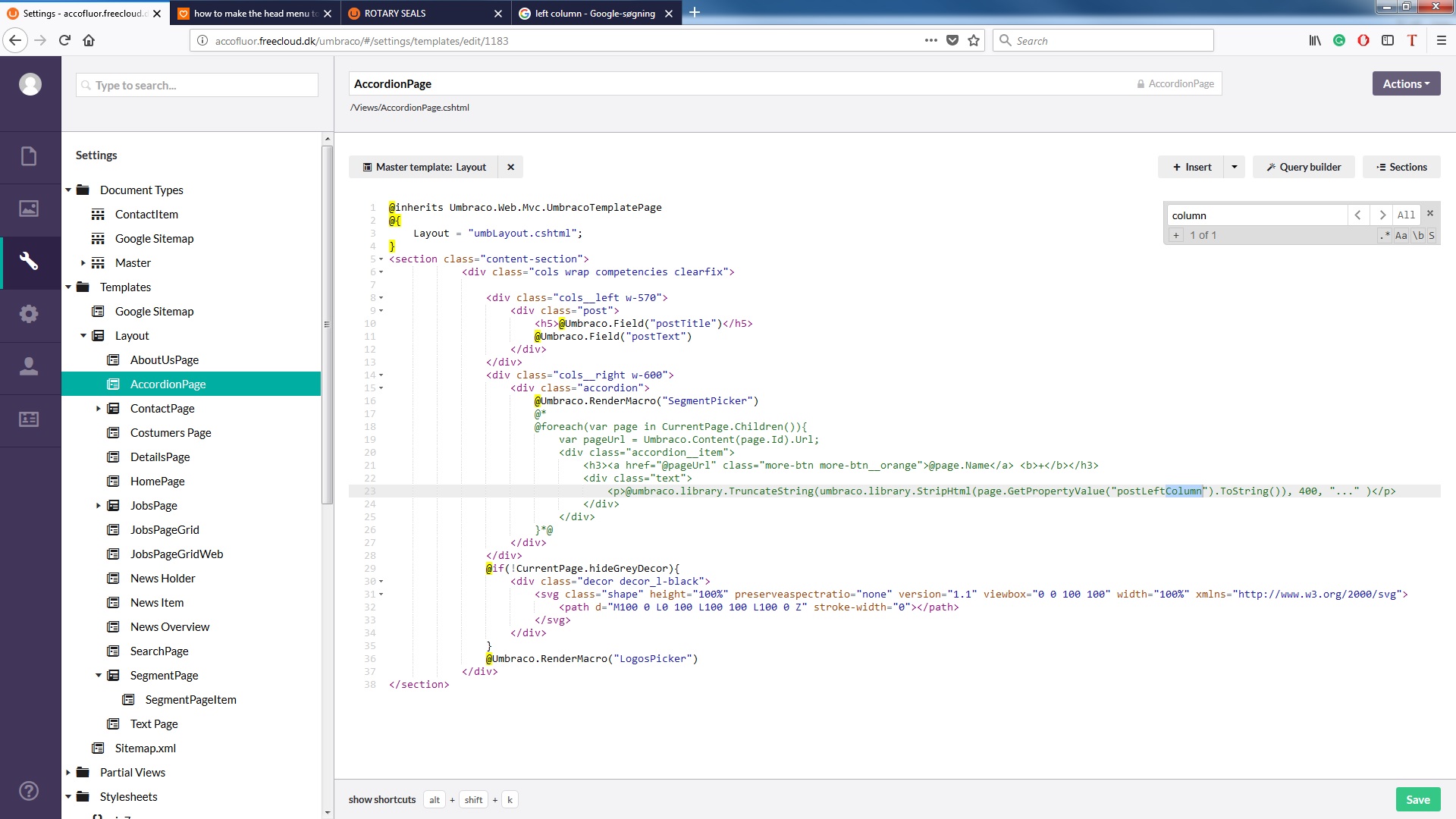This screenshot has height=819, width=1456.
Task: Open the user avatar profile
Action: point(30,84)
